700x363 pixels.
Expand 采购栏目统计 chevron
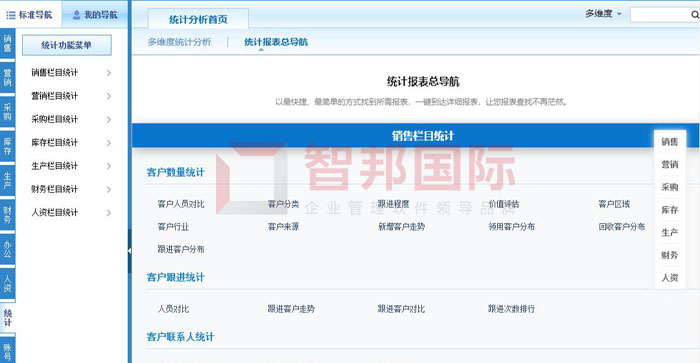pos(108,119)
